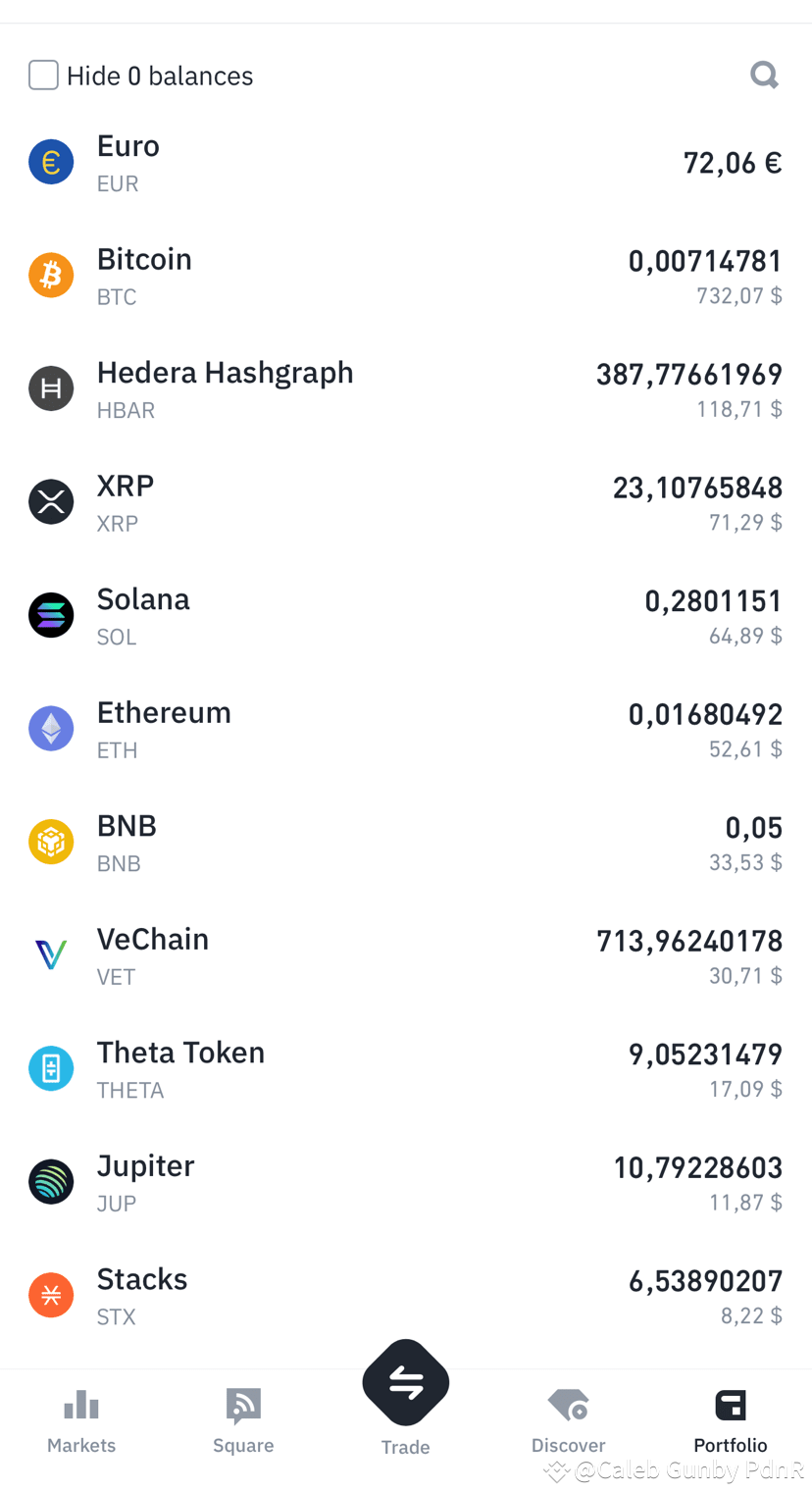Tap the XRP logo icon

click(51, 501)
